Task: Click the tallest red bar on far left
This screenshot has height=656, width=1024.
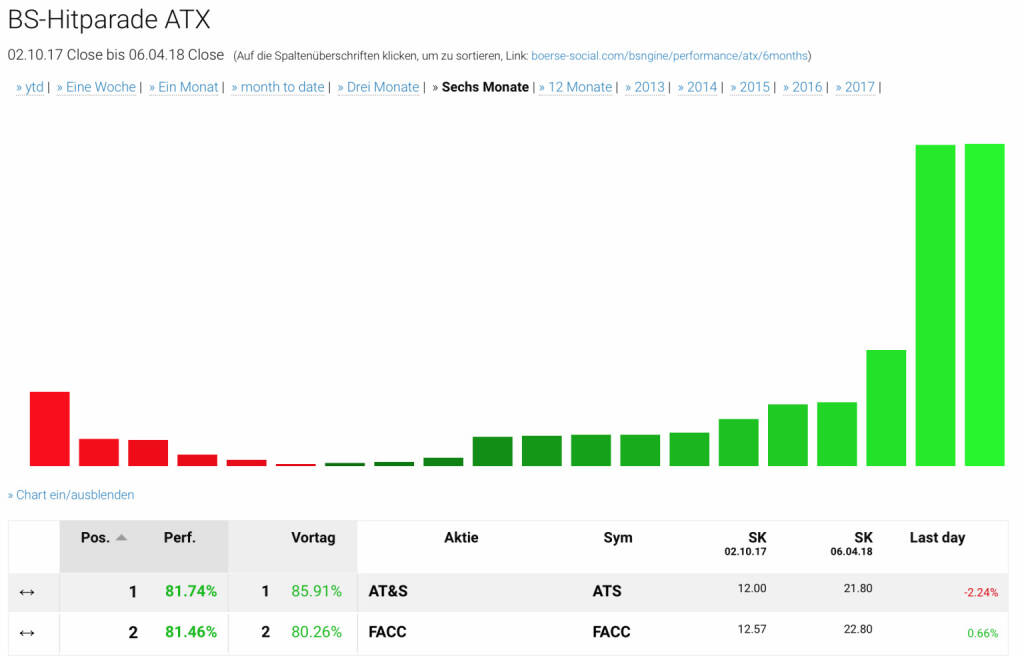Action: [49, 428]
